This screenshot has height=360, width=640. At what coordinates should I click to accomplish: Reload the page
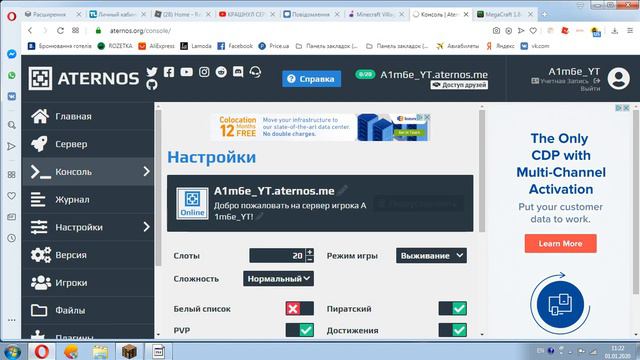(60, 31)
